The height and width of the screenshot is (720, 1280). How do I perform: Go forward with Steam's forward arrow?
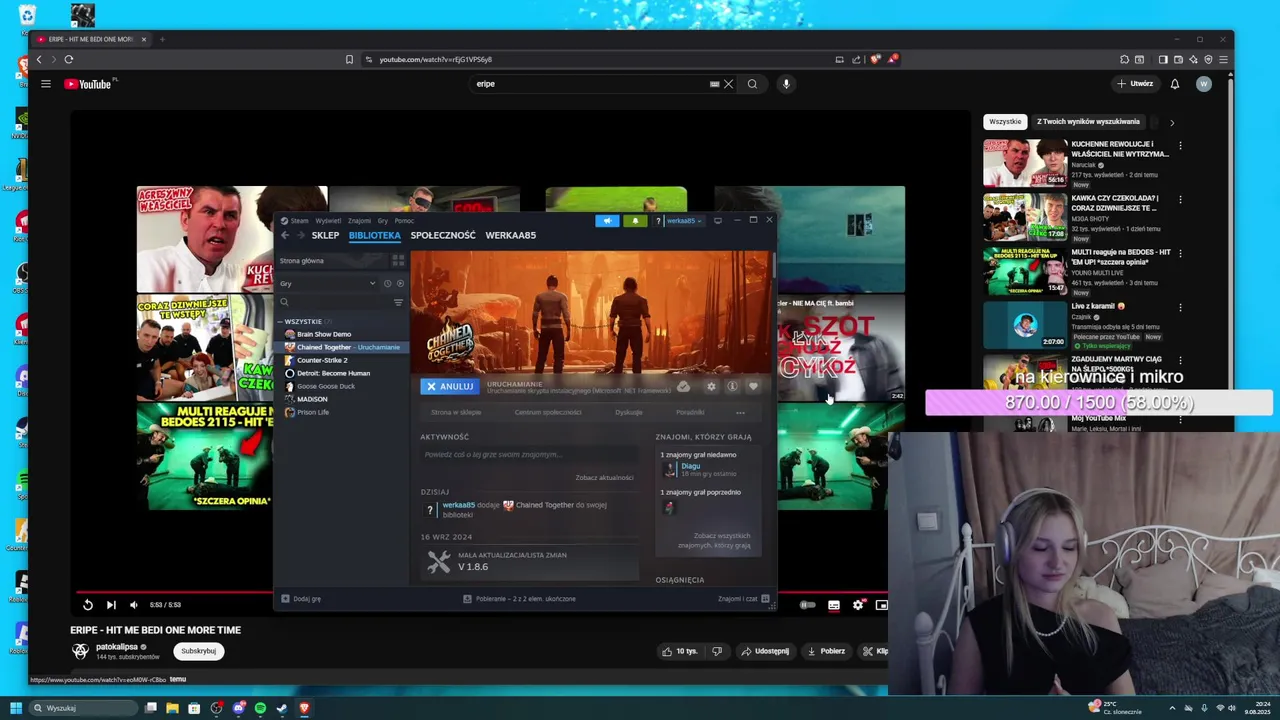[300, 236]
